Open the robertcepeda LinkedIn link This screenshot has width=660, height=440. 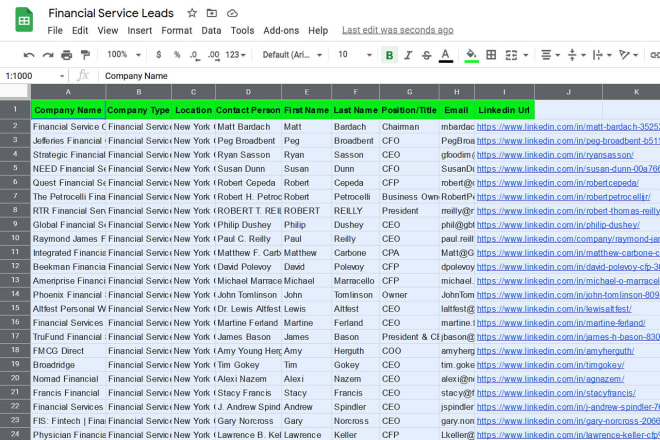(557, 183)
